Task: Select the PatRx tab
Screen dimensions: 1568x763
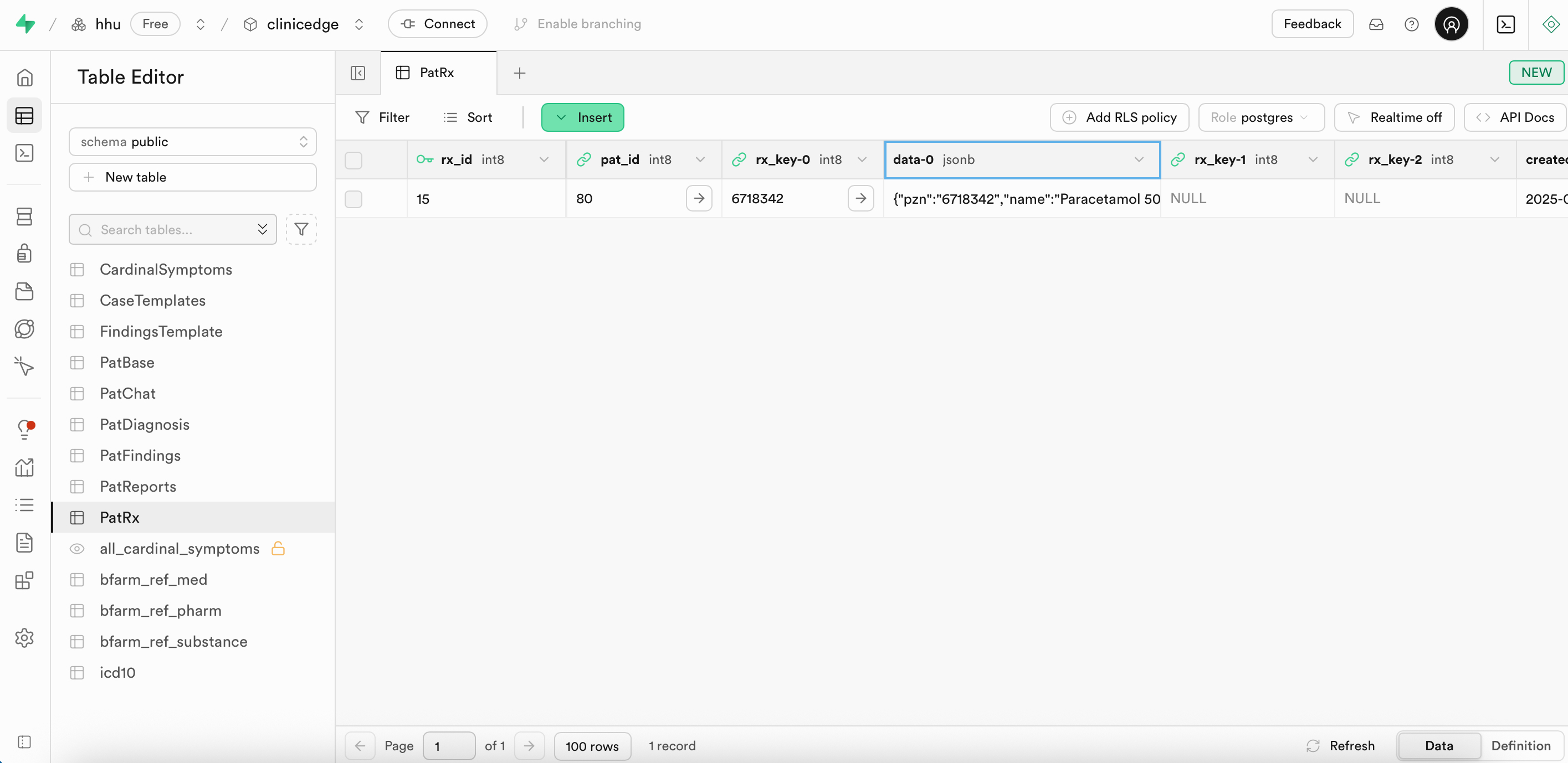Action: (x=437, y=73)
